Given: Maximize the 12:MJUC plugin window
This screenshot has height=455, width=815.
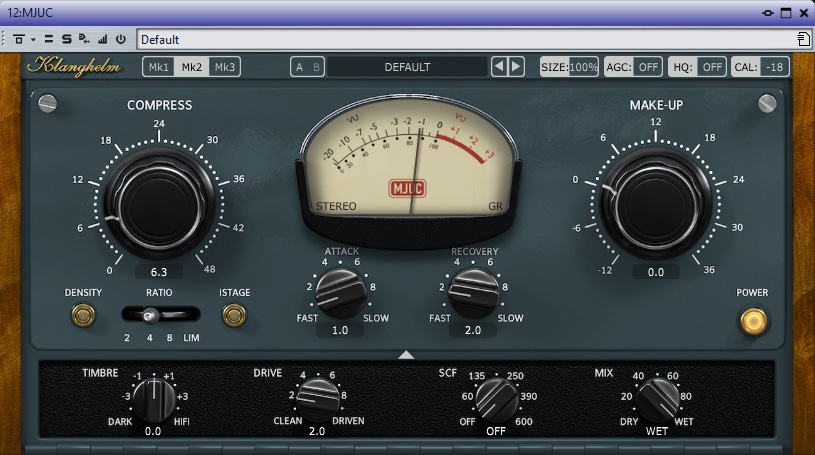Looking at the screenshot, I should click(786, 13).
